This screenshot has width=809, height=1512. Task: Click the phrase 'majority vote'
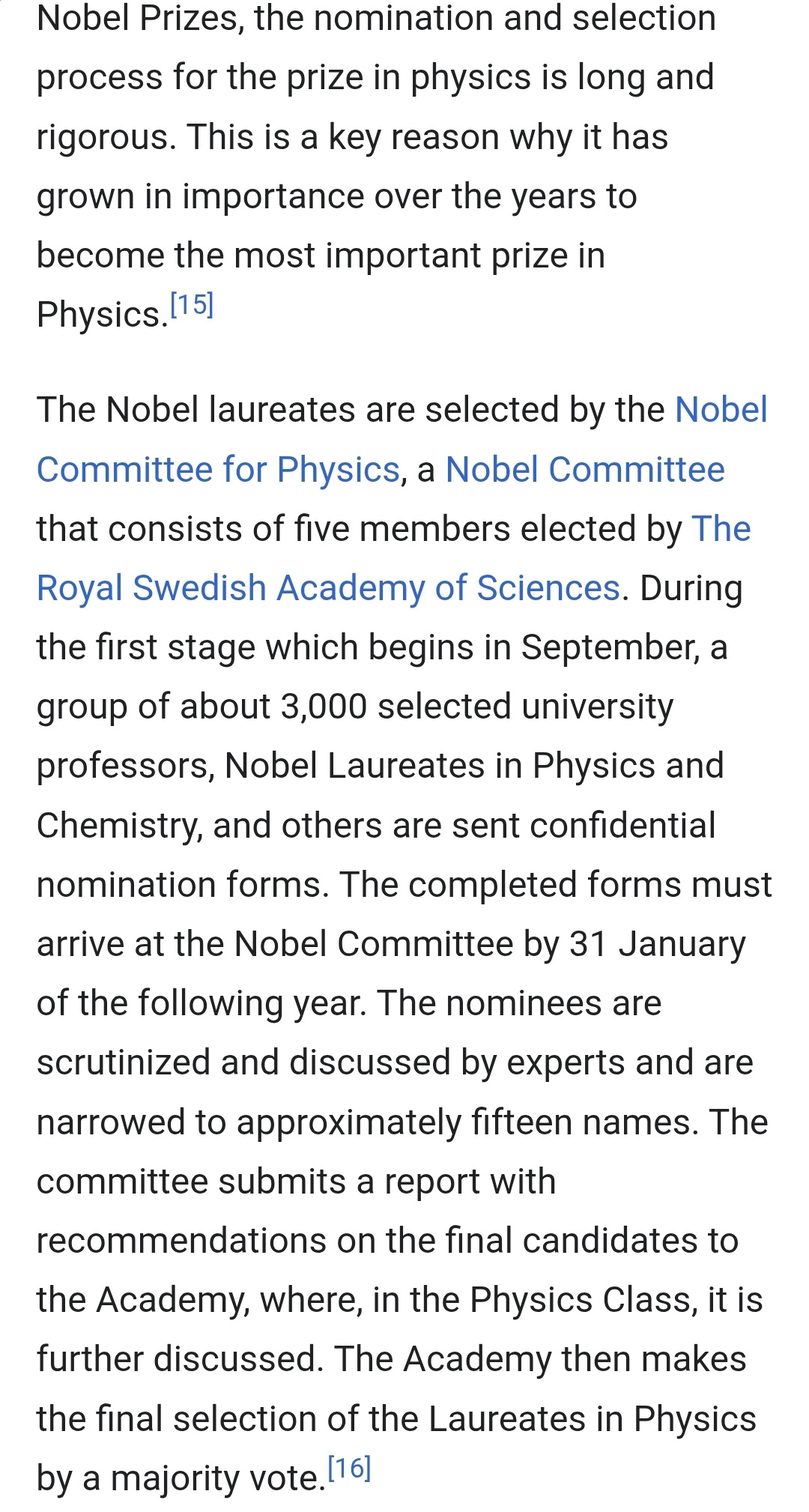(x=213, y=1480)
